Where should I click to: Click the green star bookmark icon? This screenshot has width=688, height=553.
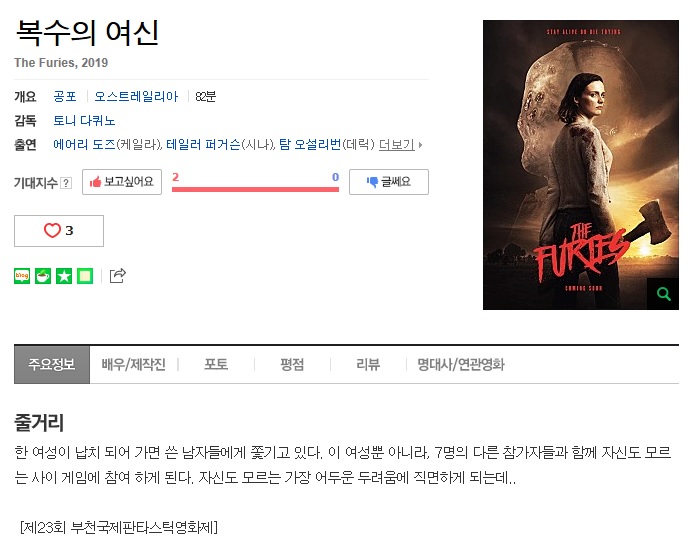point(64,276)
